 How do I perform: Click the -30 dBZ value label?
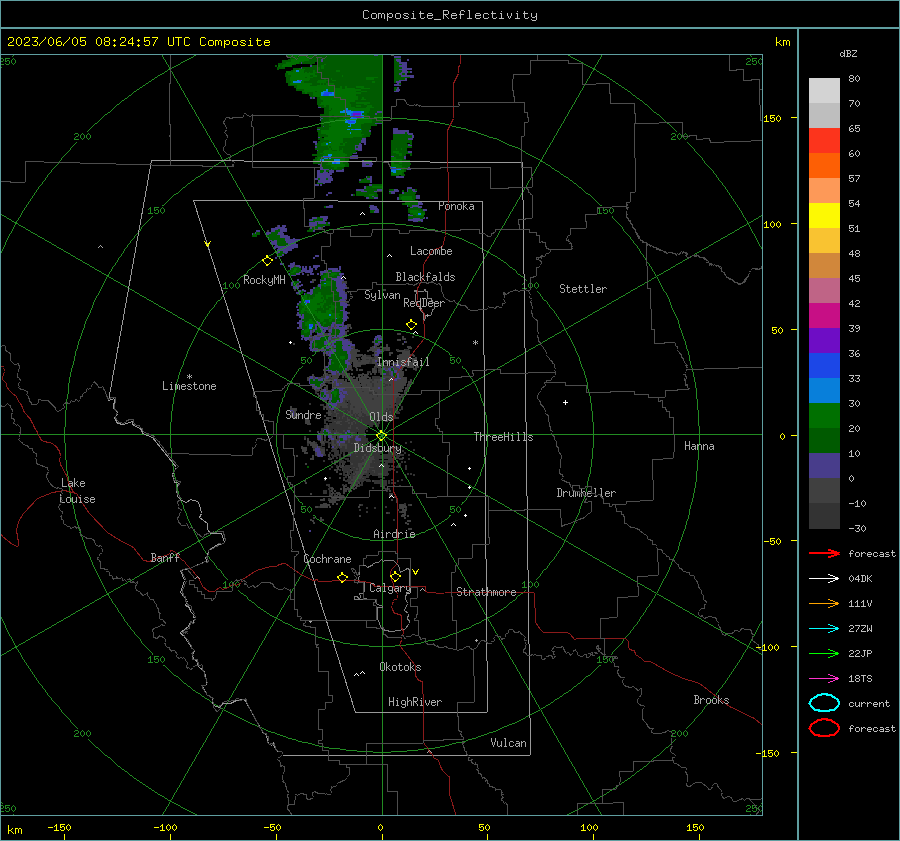(x=857, y=528)
